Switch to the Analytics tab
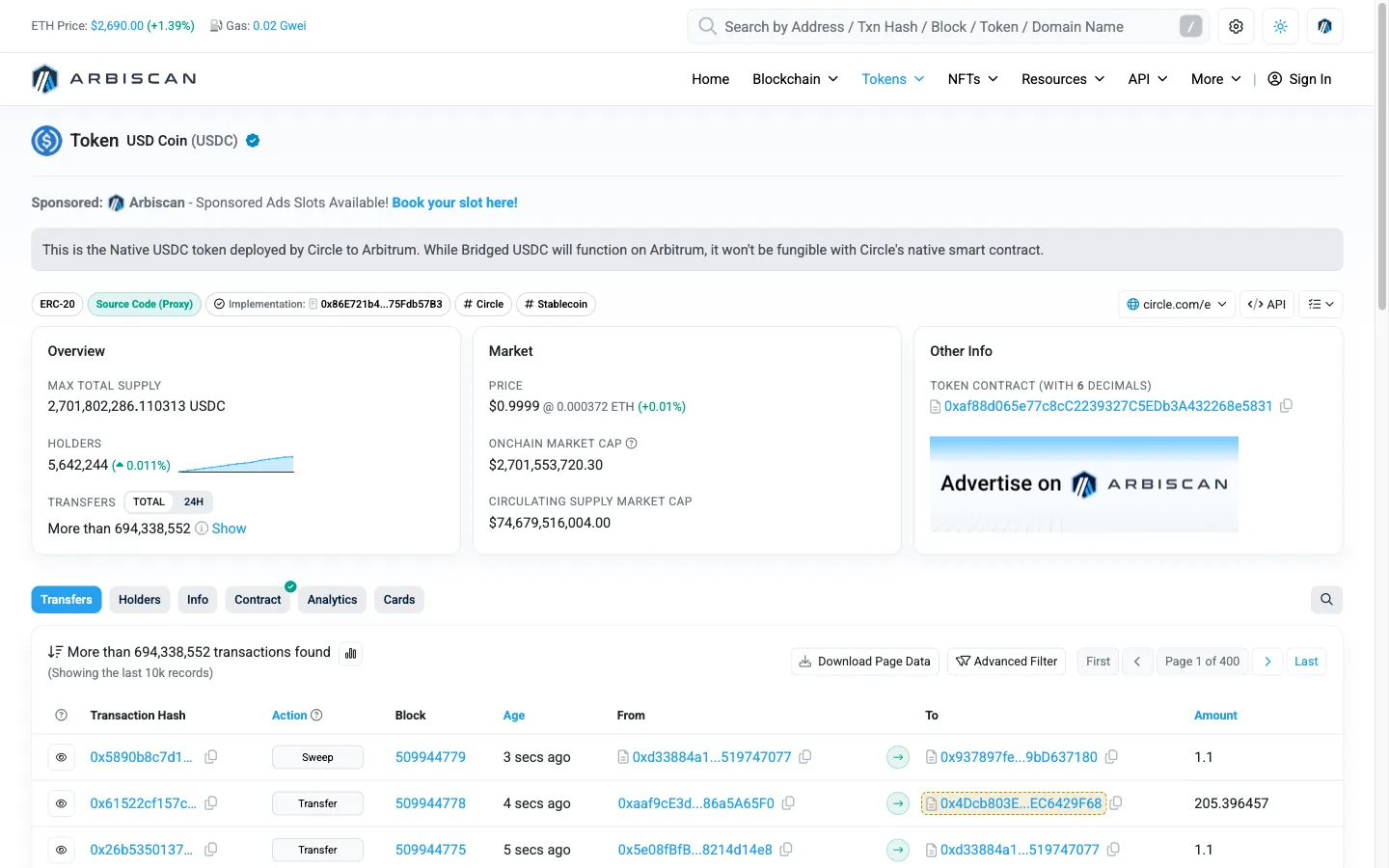The image size is (1389, 868). point(333,600)
